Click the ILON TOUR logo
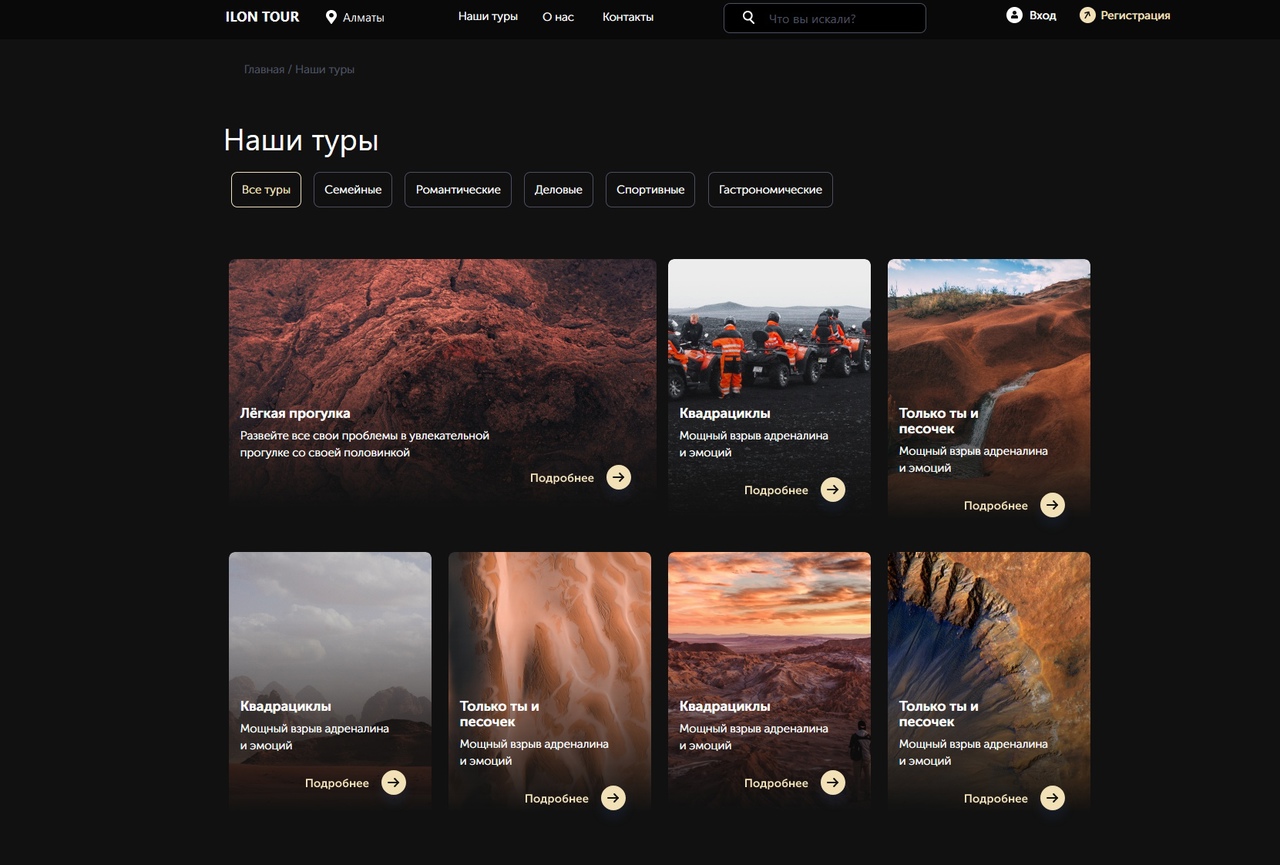This screenshot has height=865, width=1280. coord(262,16)
